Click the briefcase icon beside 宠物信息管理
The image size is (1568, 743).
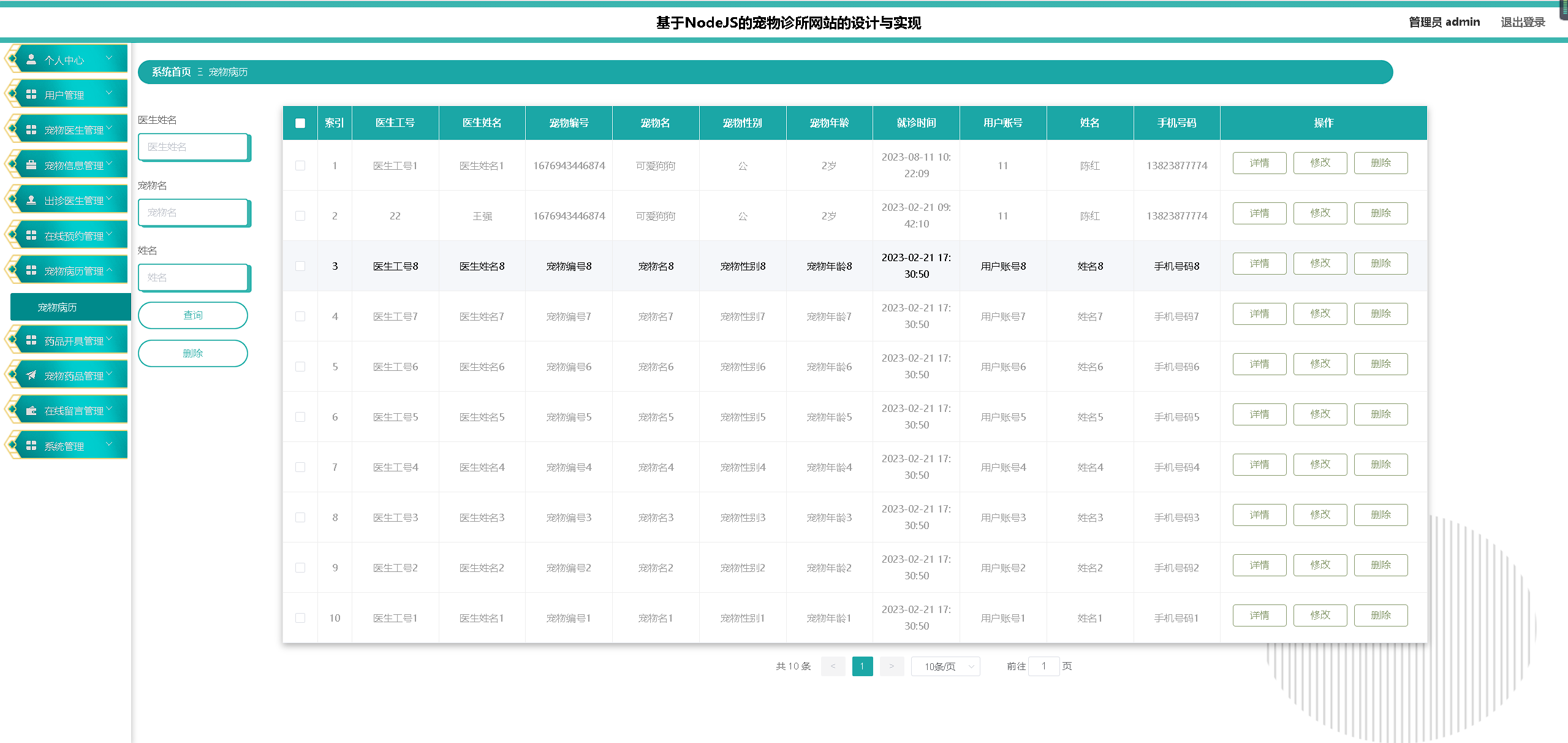coord(31,165)
